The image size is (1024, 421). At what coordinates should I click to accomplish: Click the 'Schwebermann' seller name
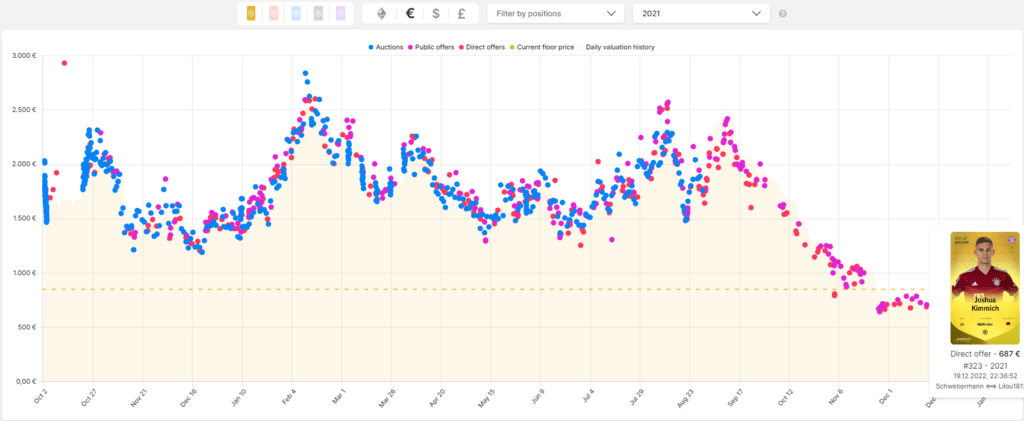958,387
